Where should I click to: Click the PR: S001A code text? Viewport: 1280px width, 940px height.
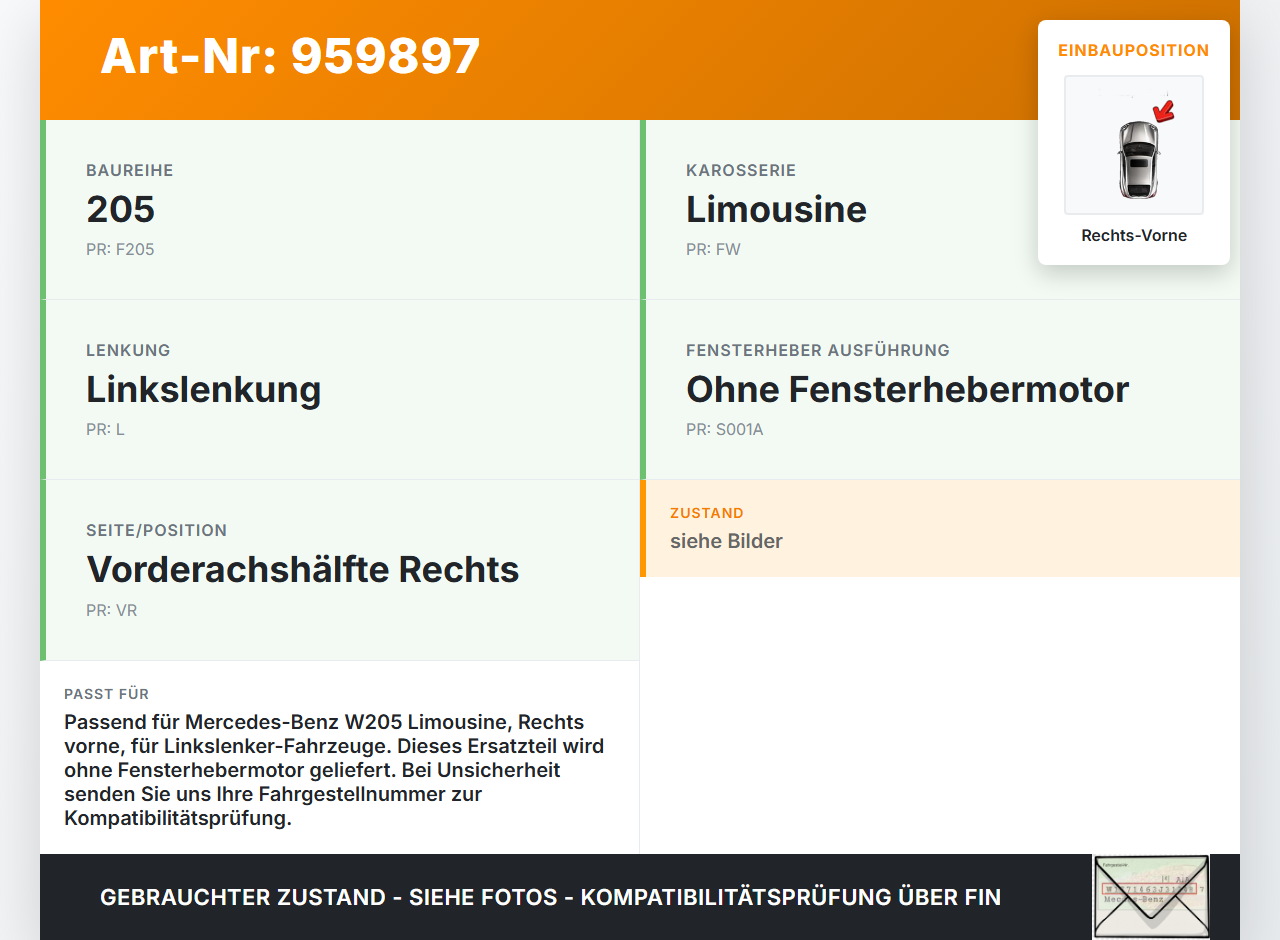tap(724, 429)
